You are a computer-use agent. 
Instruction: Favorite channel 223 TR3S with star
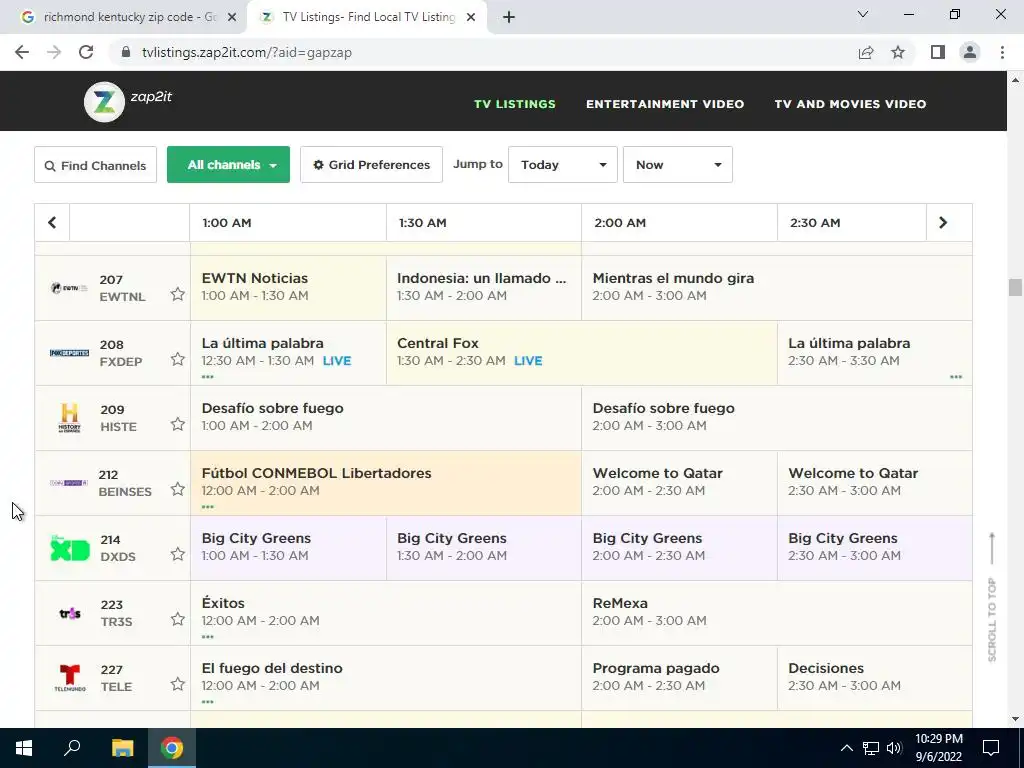178,619
